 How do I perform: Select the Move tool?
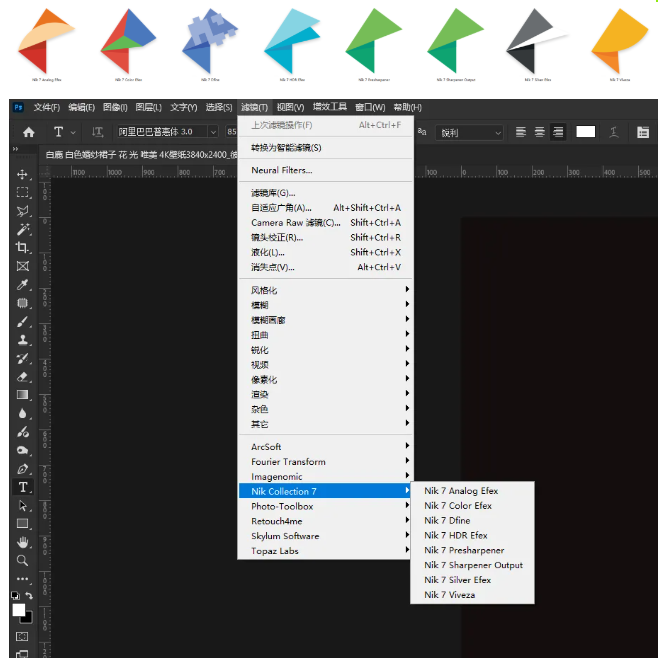23,174
